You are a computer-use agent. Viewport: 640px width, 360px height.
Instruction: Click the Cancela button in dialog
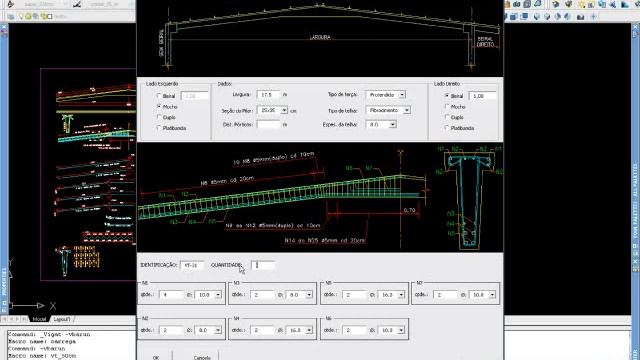[x=202, y=356]
